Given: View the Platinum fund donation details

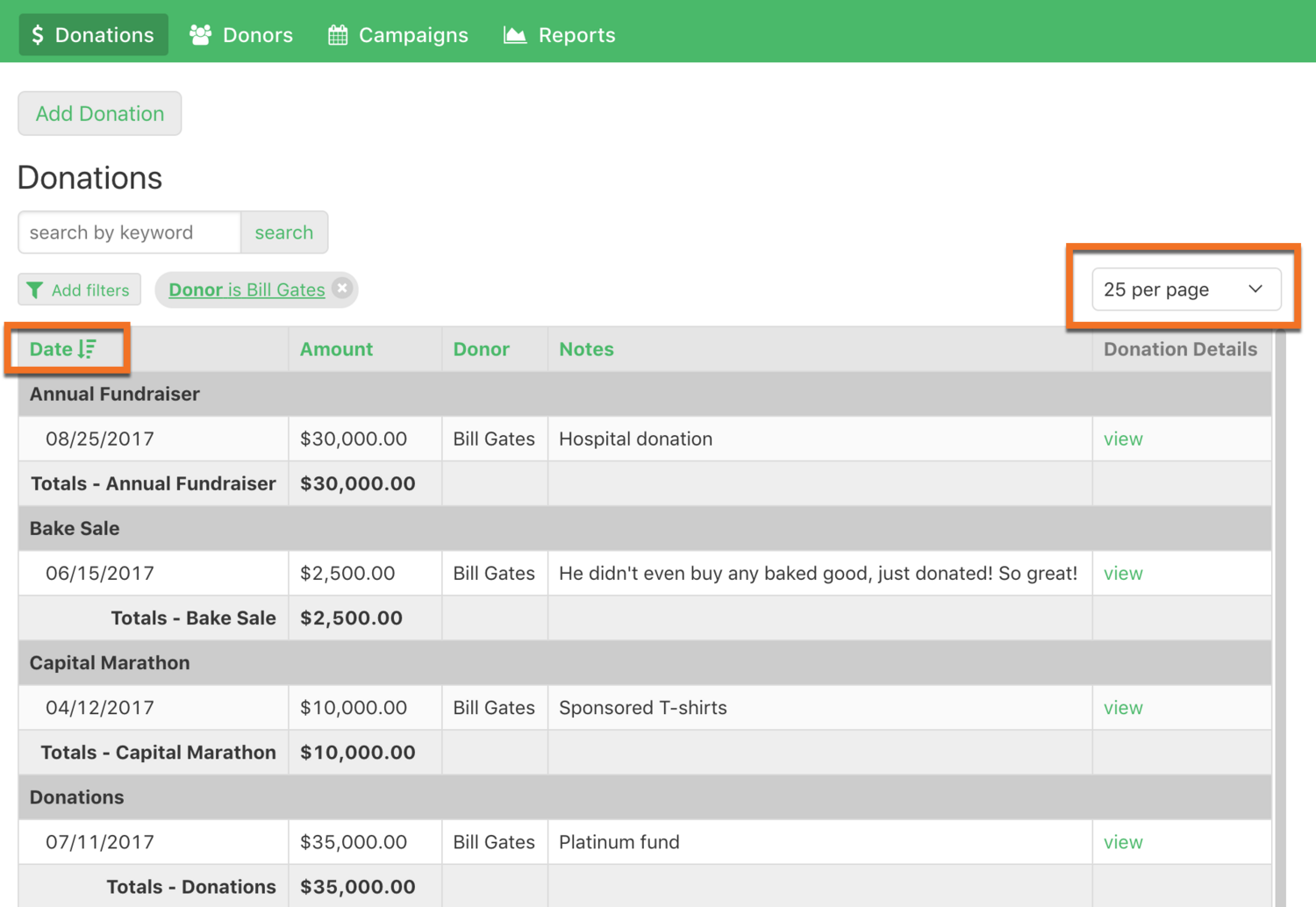Looking at the screenshot, I should (1123, 842).
